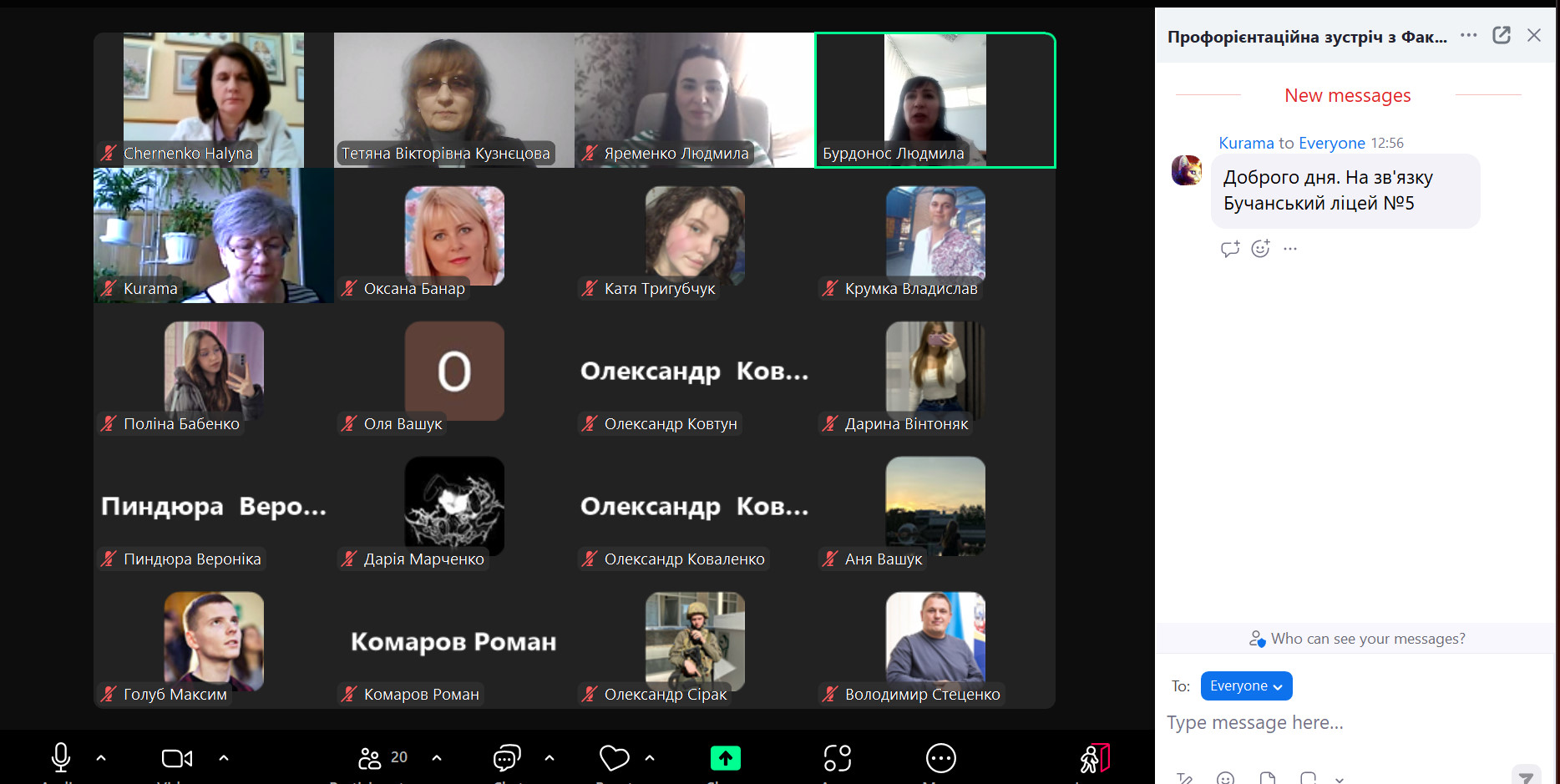This screenshot has height=784, width=1560.
Task: Click the New messages divider label
Action: point(1347,95)
